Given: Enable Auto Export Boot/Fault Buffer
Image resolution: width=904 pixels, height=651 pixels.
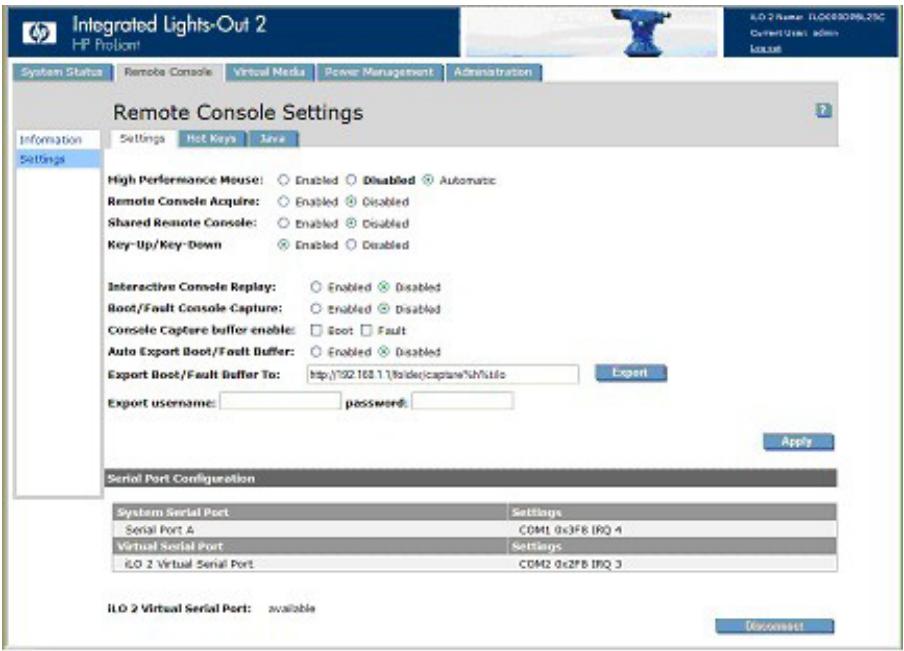Looking at the screenshot, I should pos(316,351).
